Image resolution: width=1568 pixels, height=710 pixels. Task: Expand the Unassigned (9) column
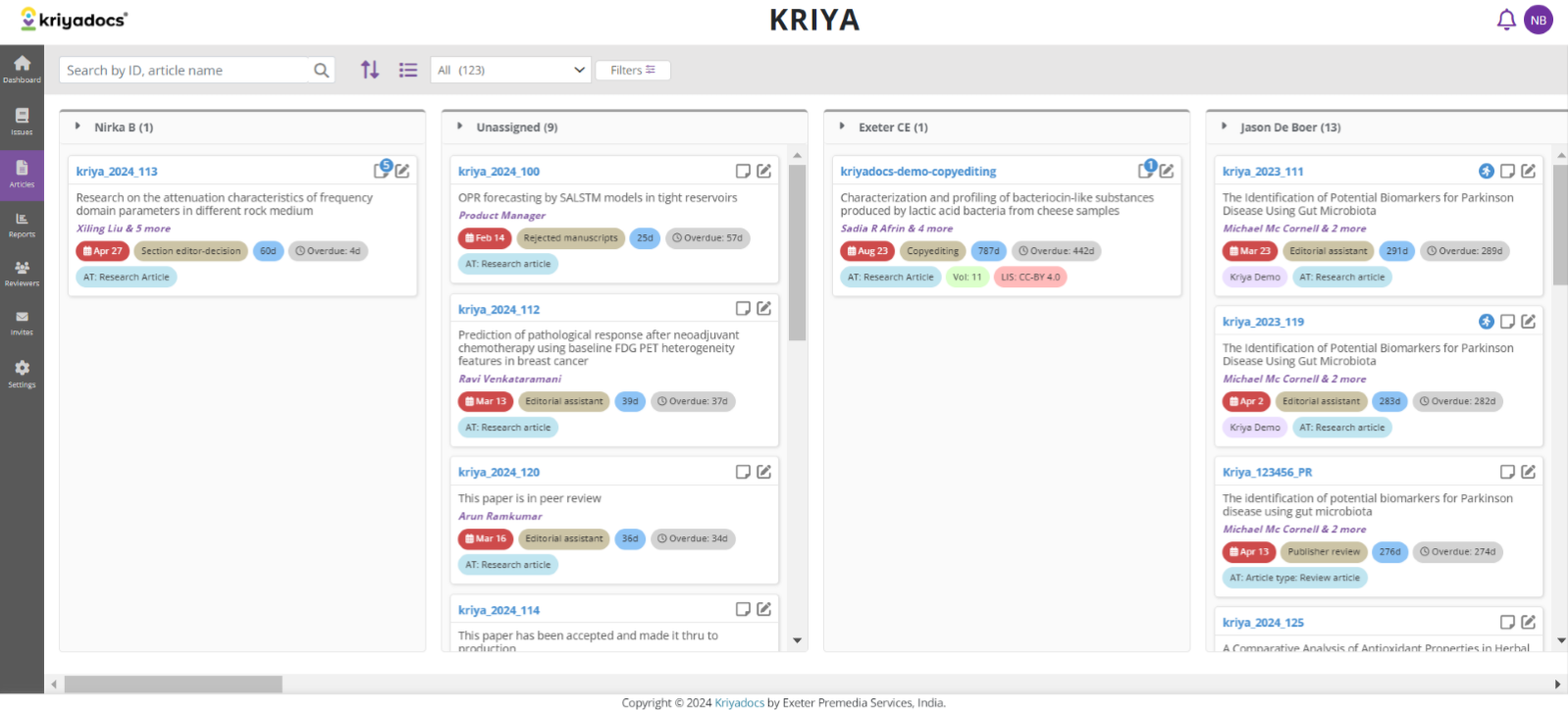pyautogui.click(x=459, y=127)
